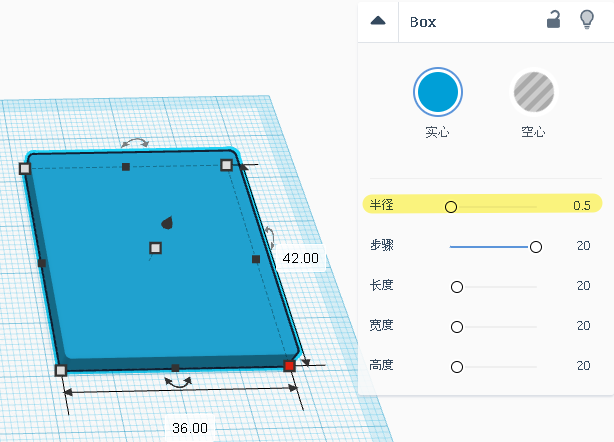Screen dimensions: 614x442
Task: Click the bottom rotation arrow handle
Action: point(178,382)
